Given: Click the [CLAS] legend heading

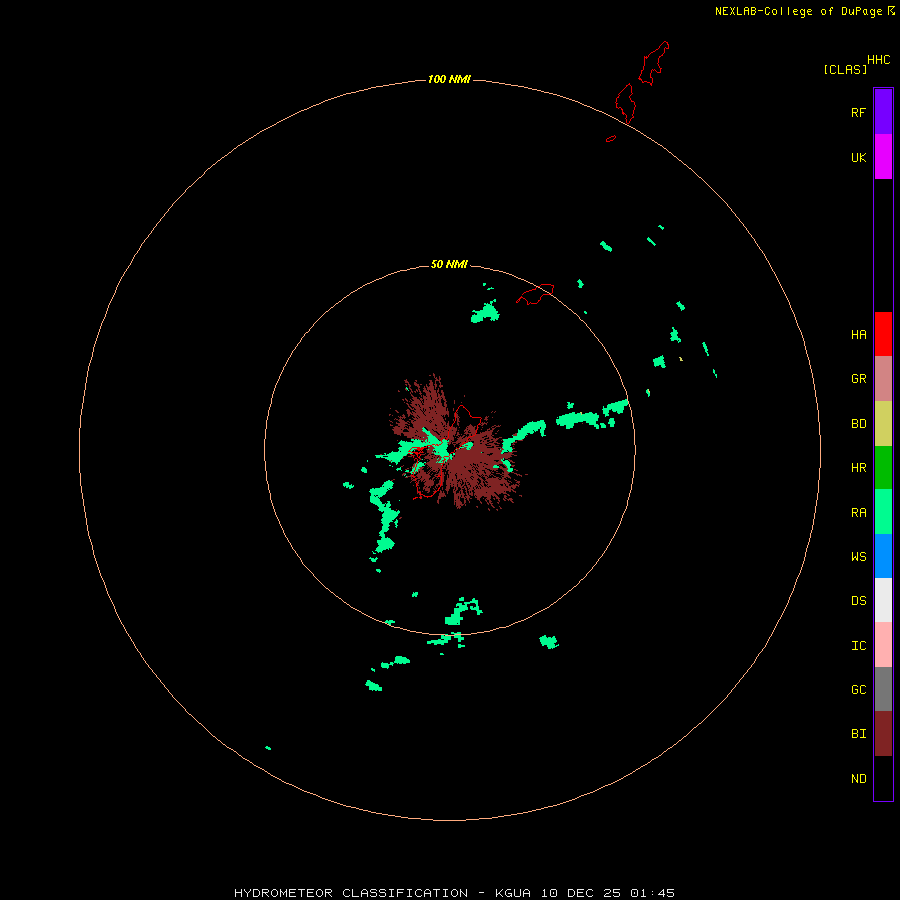Looking at the screenshot, I should pyautogui.click(x=845, y=69).
